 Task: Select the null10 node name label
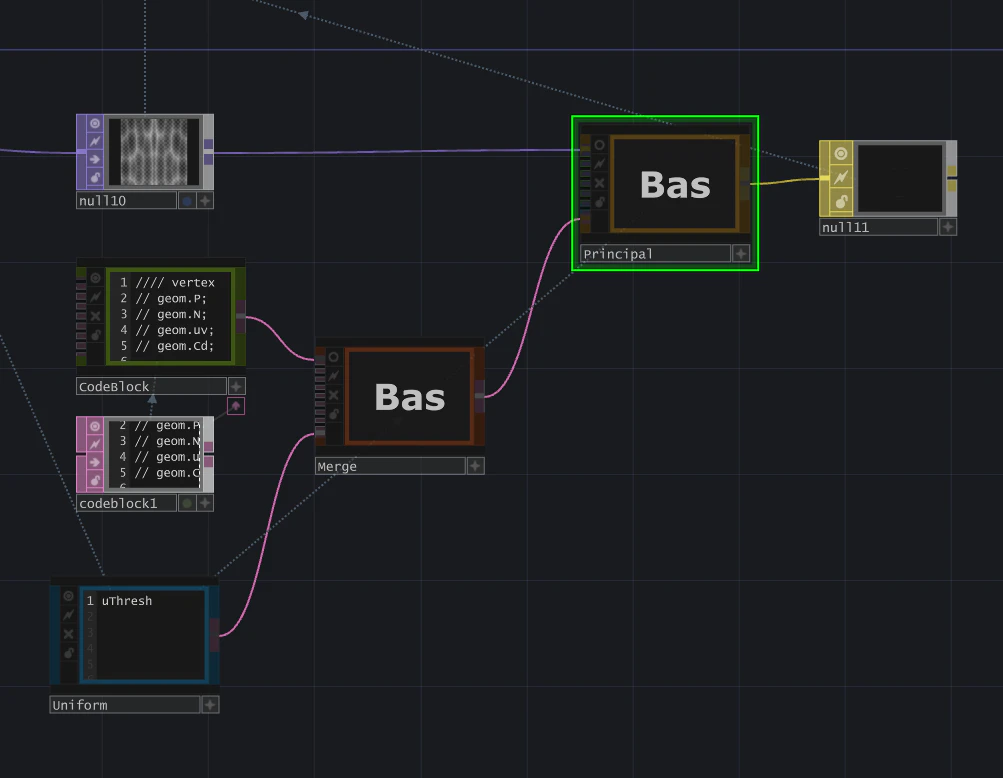click(x=126, y=201)
